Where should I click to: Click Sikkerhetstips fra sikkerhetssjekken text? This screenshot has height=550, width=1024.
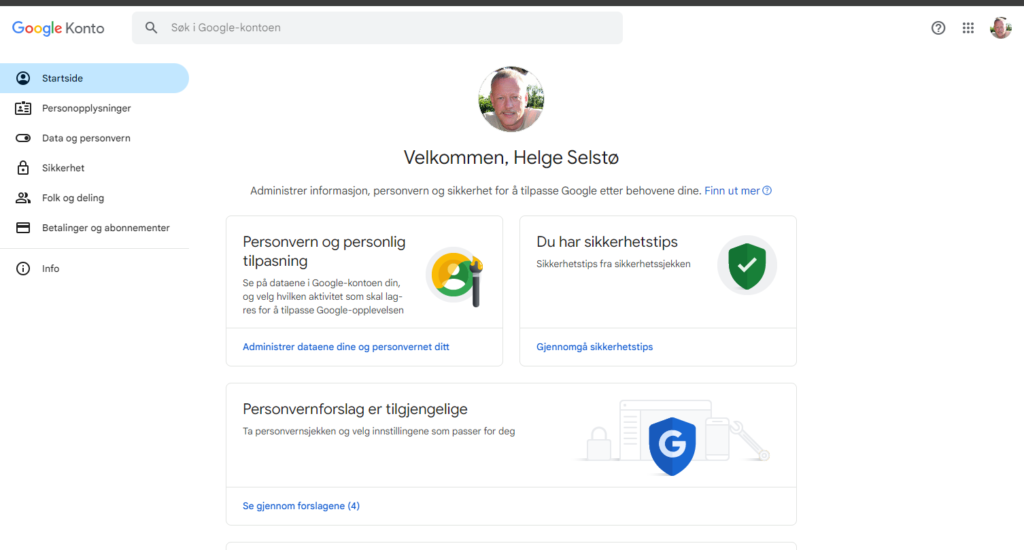613,264
